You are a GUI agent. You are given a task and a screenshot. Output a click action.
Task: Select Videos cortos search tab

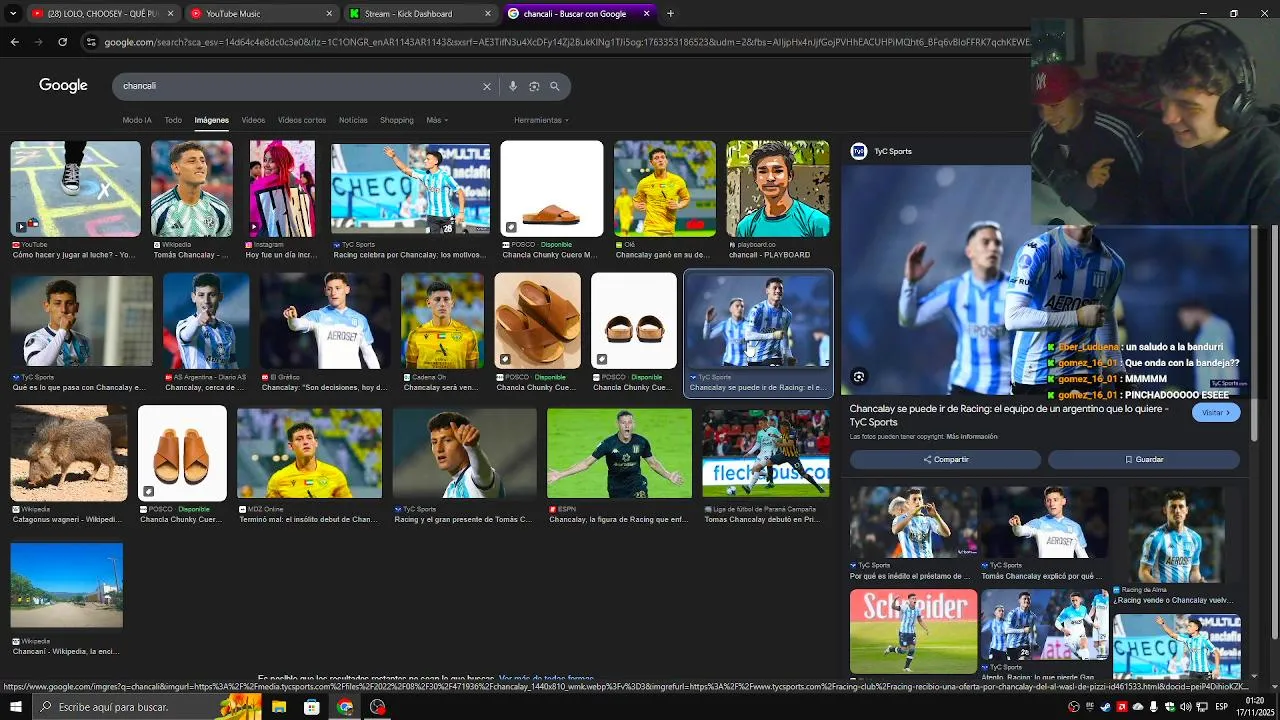point(302,120)
